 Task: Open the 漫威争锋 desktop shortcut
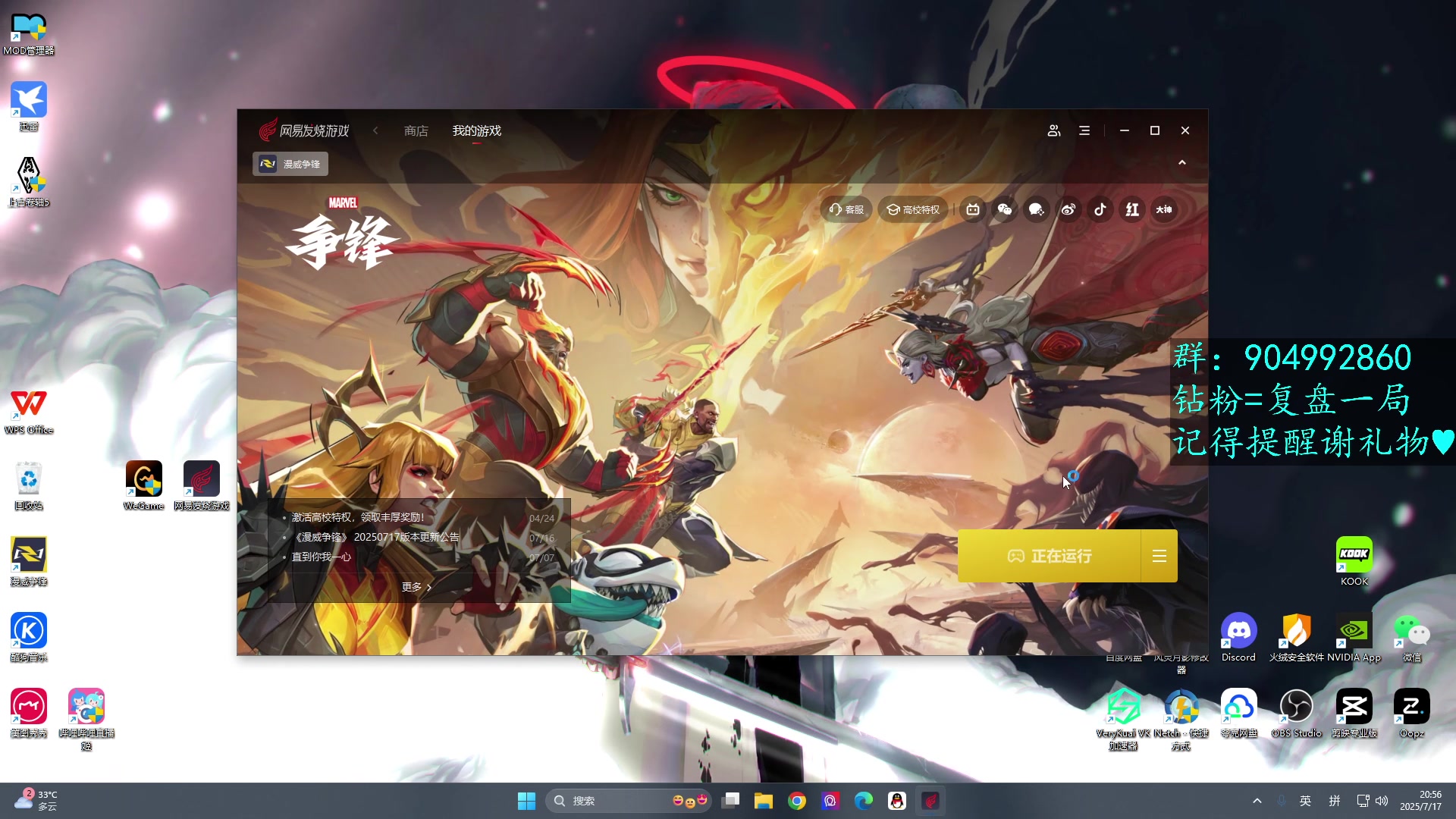point(29,561)
